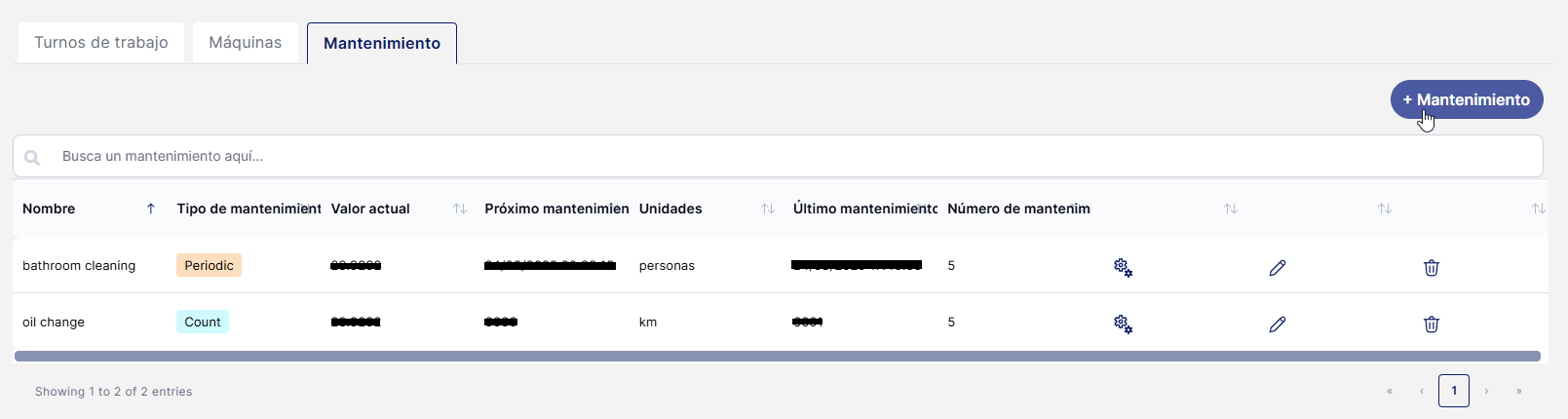Edit the bathroom cleaning maintenance entry
Viewport: 1568px width, 419px height.
pyautogui.click(x=1277, y=267)
